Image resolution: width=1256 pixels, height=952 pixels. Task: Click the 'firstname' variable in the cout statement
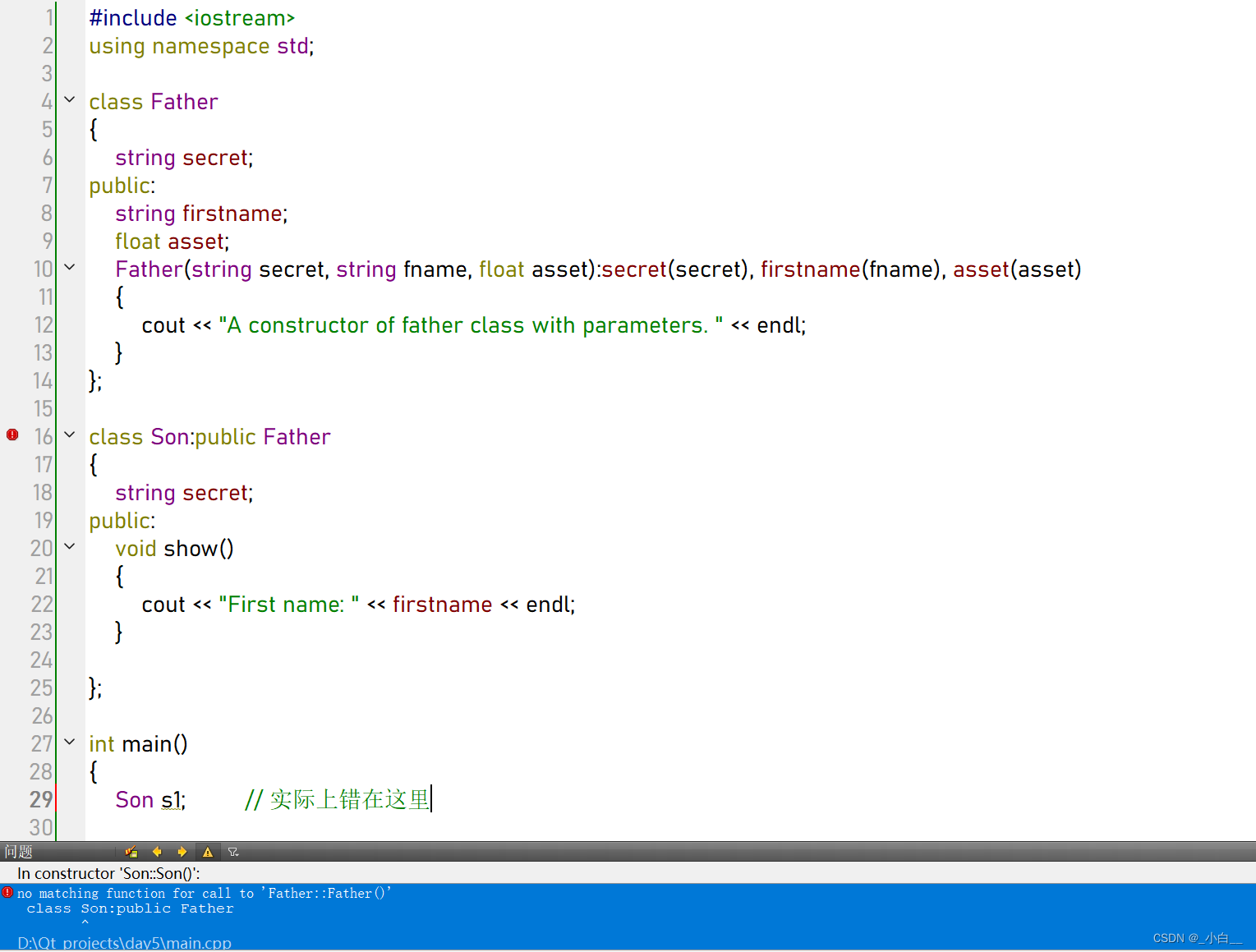click(442, 605)
